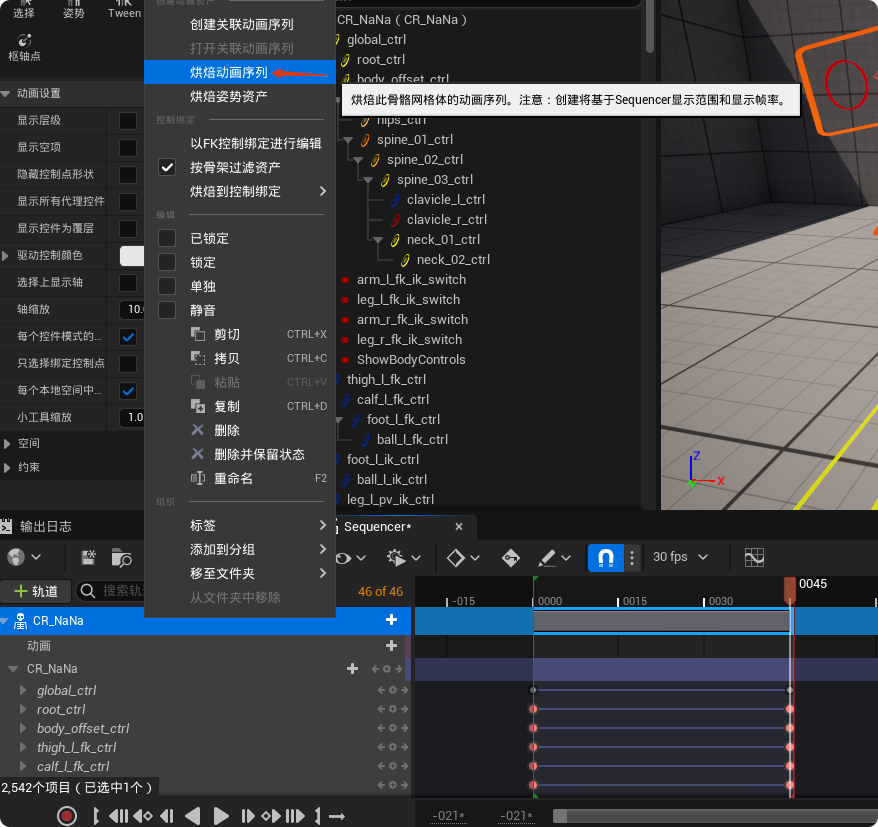Open the playback options gear-play dropdown
878x827 pixels.
tap(404, 558)
